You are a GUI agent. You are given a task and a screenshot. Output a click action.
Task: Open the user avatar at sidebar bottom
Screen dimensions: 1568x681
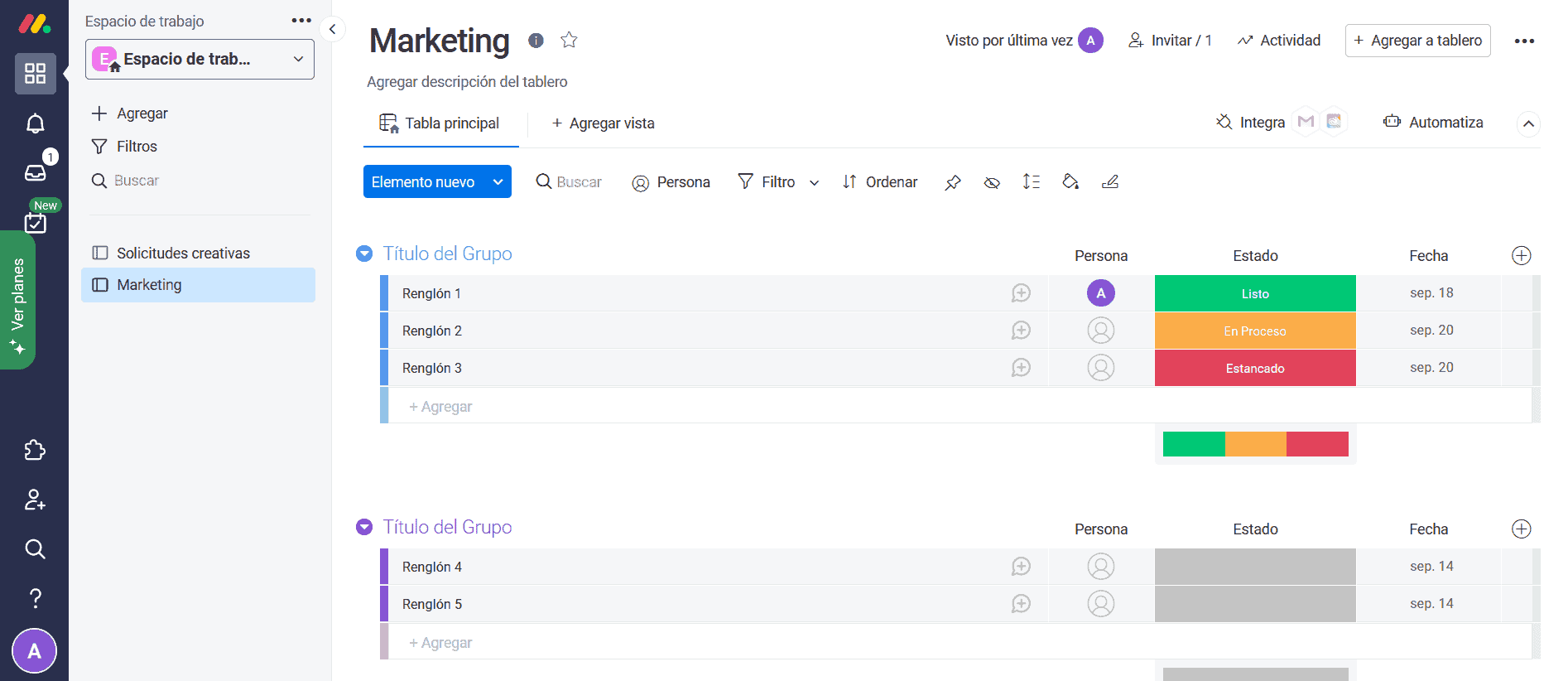click(34, 651)
